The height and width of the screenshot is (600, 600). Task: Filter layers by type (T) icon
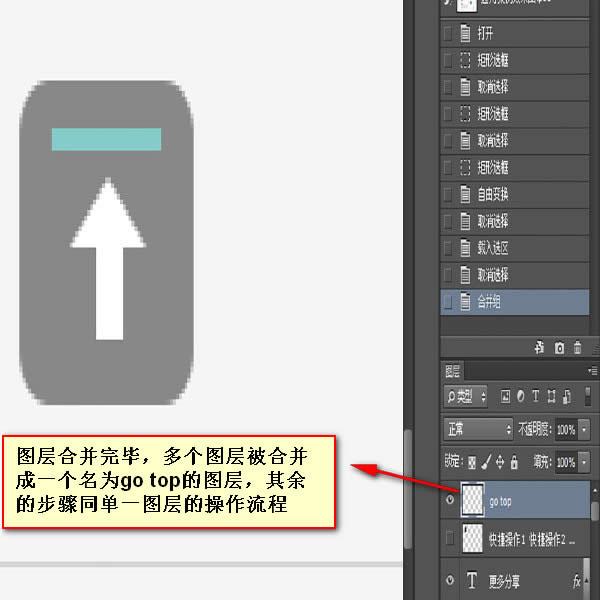[536, 397]
